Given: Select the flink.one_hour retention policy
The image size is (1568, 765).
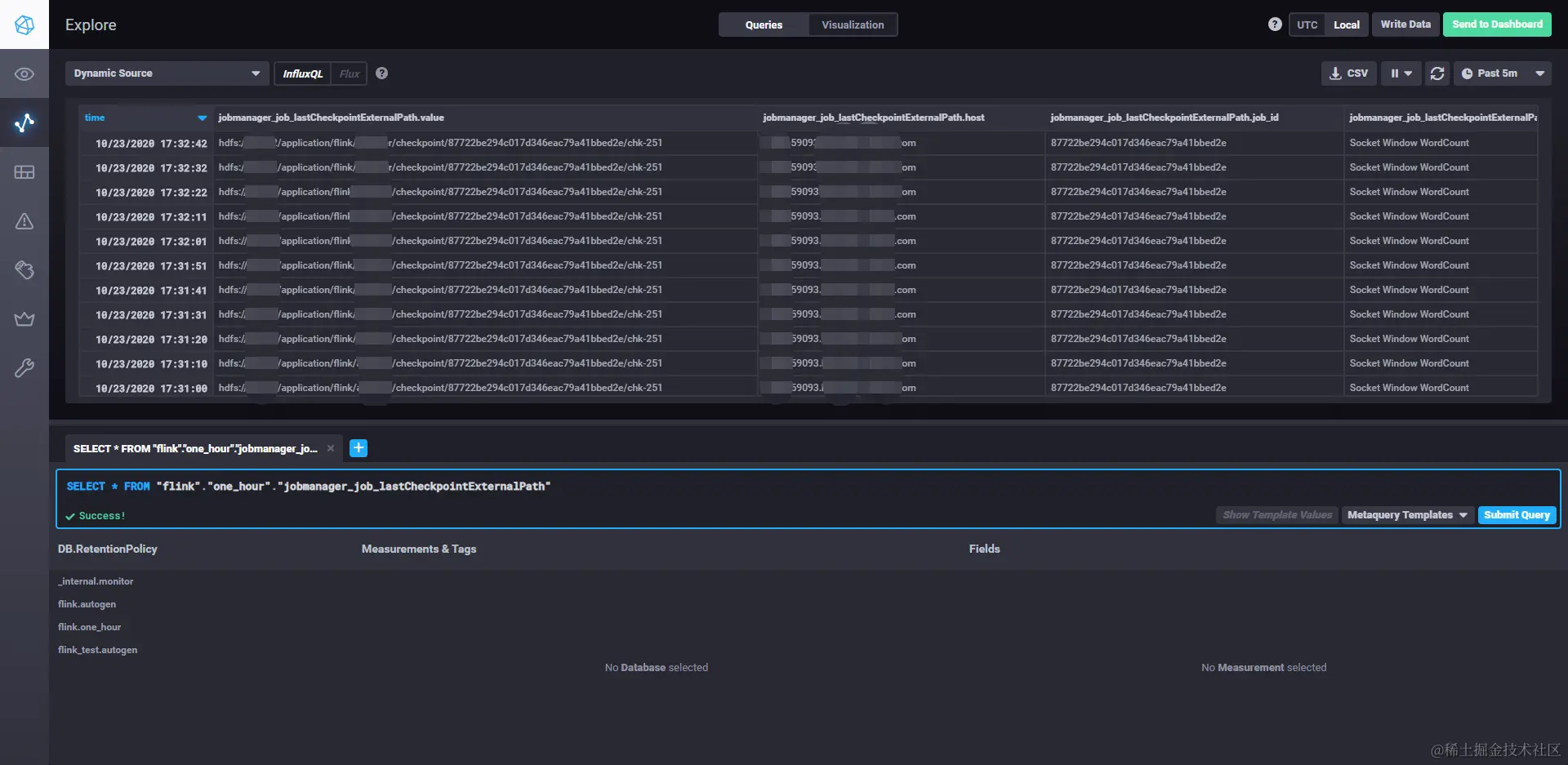Looking at the screenshot, I should [89, 627].
